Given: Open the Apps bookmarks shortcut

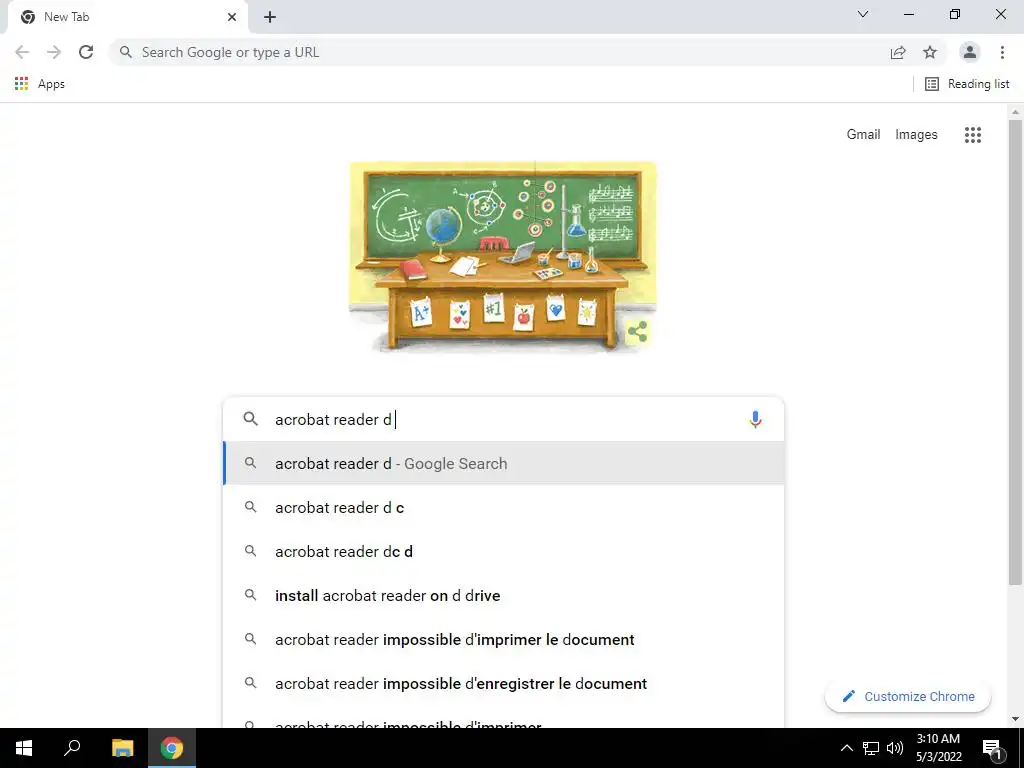Looking at the screenshot, I should pyautogui.click(x=39, y=84).
